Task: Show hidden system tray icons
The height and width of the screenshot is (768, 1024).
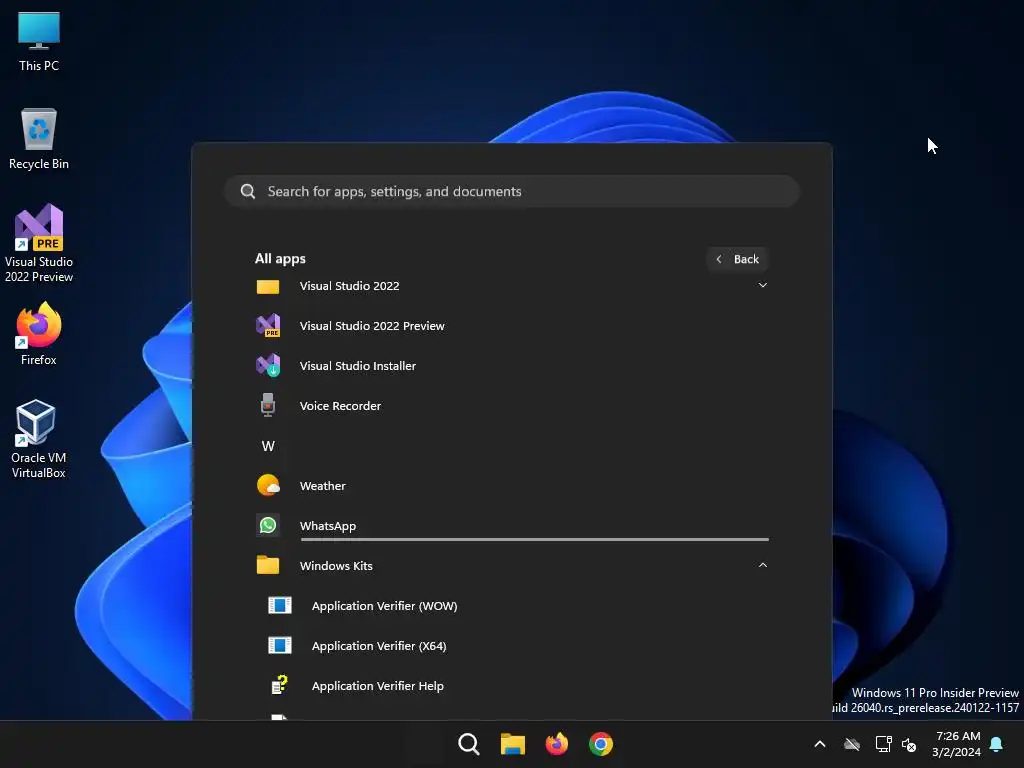Action: pyautogui.click(x=820, y=744)
